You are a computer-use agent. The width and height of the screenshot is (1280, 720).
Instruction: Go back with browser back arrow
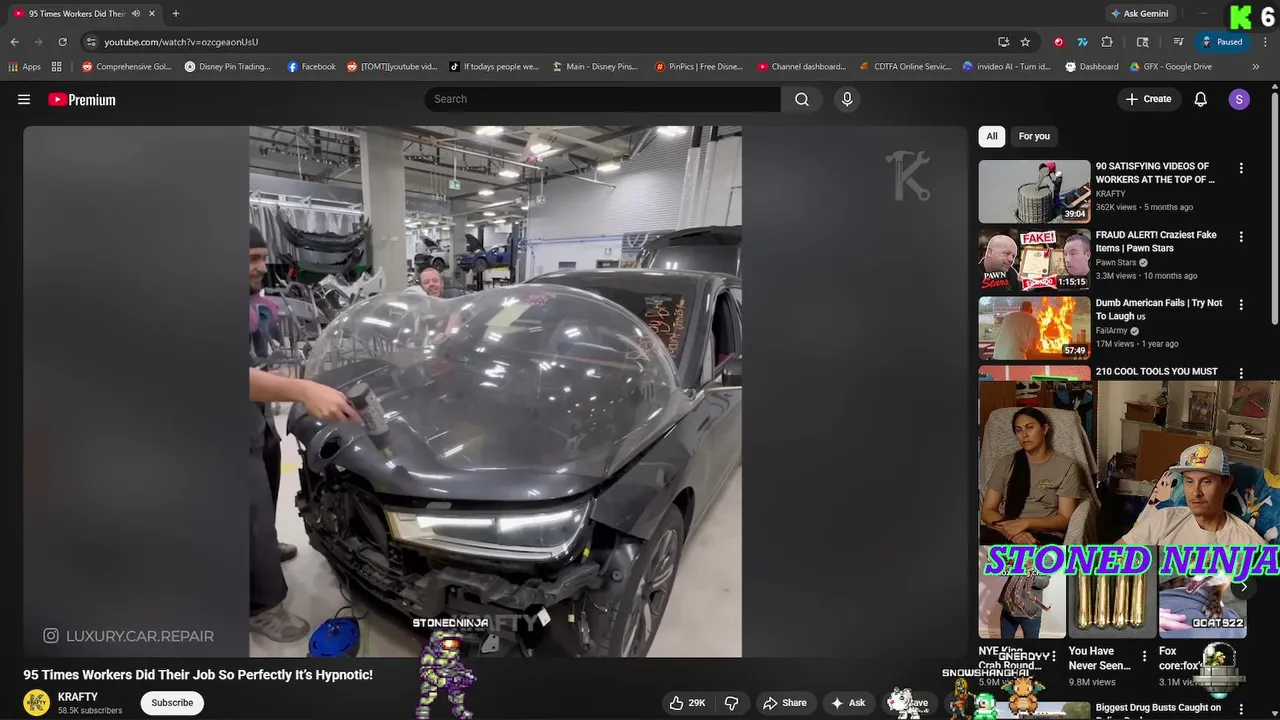coord(14,42)
